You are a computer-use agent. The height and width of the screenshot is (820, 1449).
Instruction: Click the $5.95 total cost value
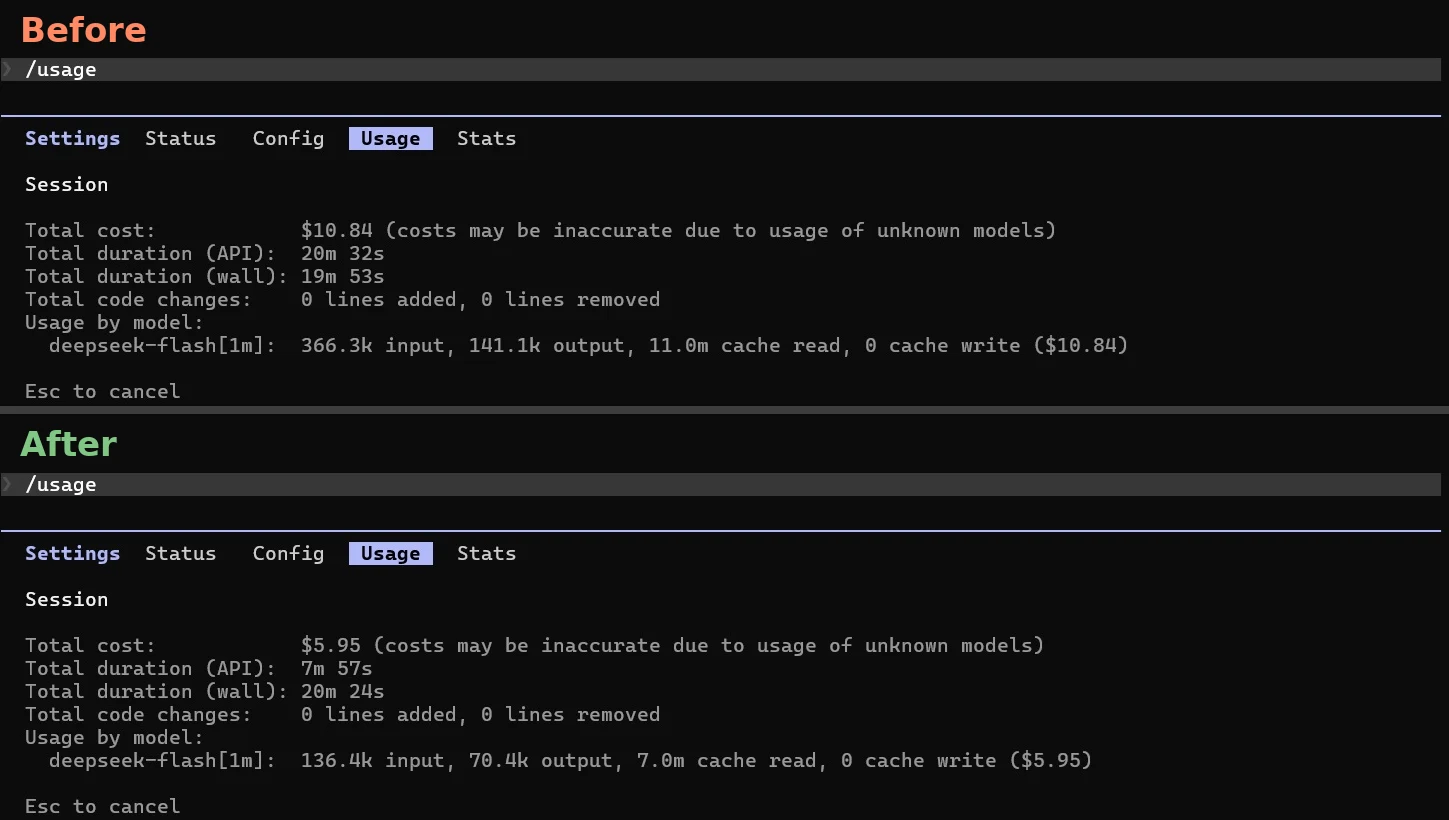pyautogui.click(x=331, y=646)
